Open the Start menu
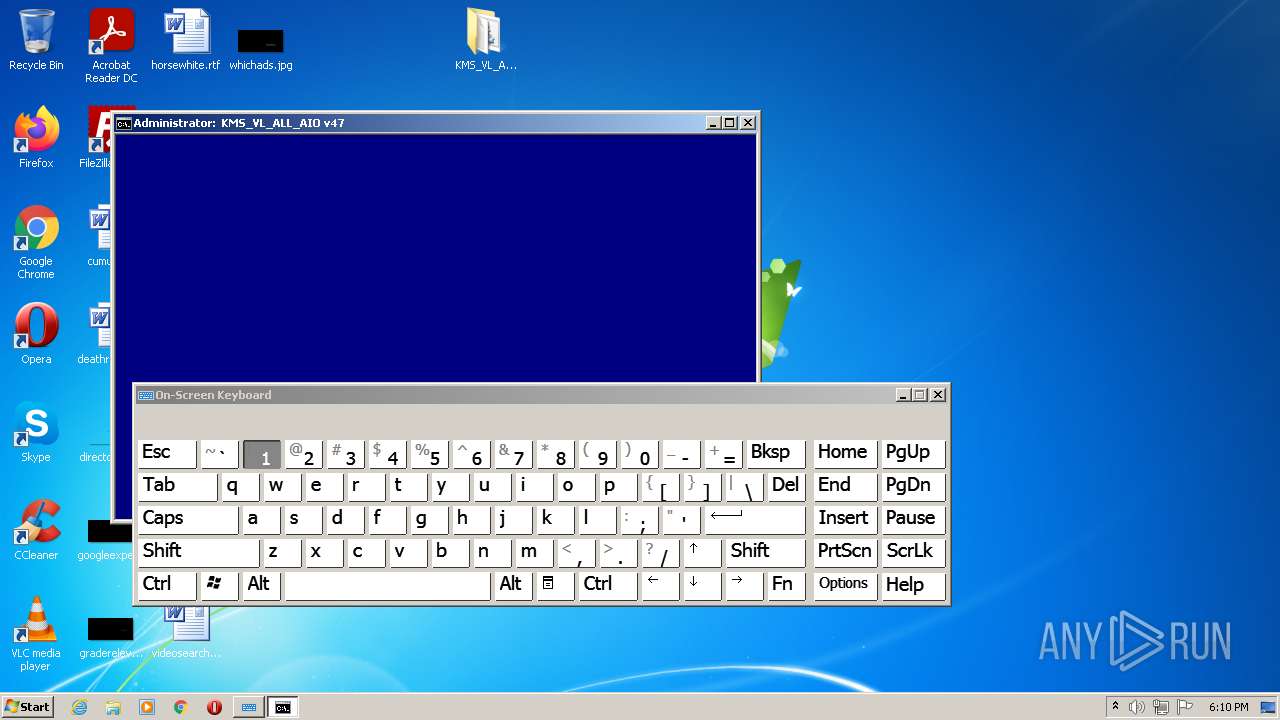The image size is (1280, 720). [x=28, y=707]
